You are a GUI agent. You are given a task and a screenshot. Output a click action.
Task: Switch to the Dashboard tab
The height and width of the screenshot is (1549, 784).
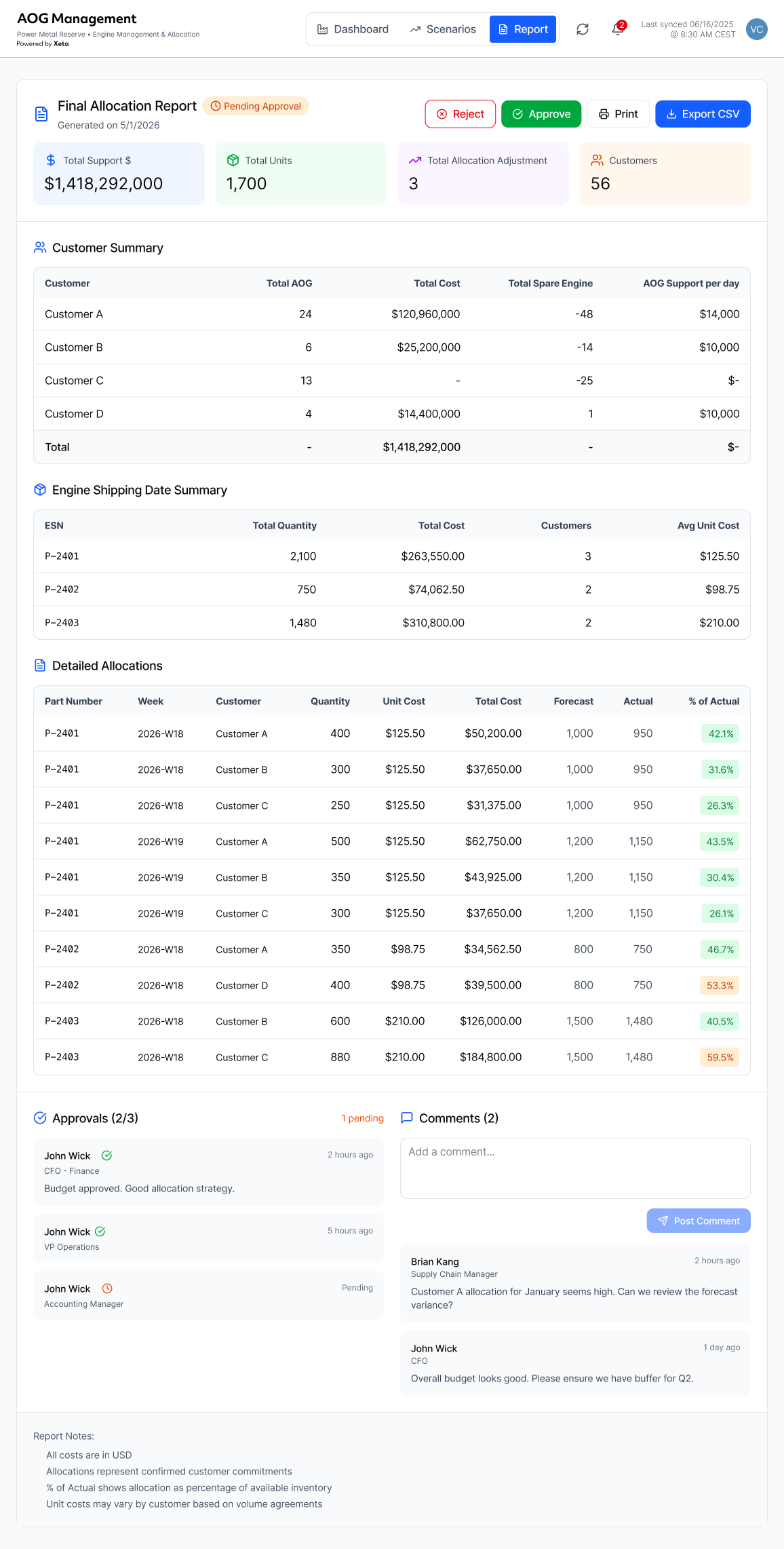(353, 29)
